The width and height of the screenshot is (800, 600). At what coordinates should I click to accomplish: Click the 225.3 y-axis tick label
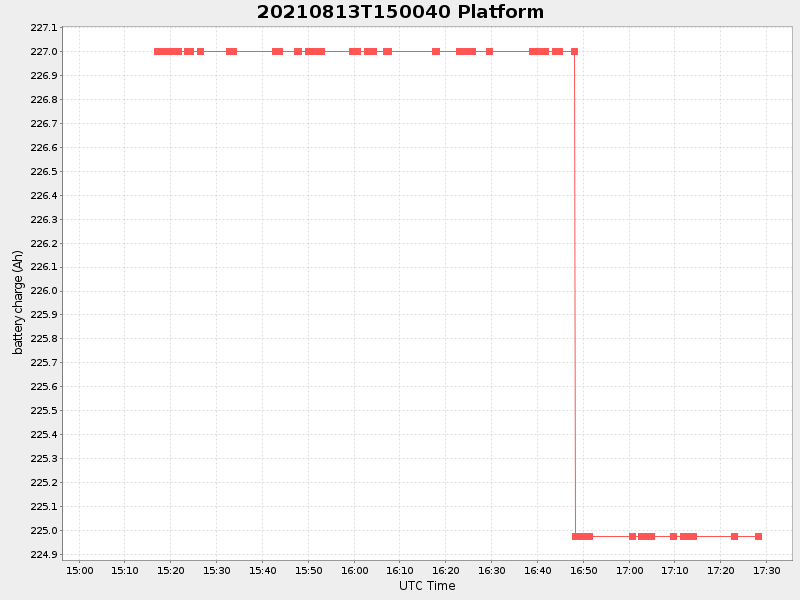(44, 459)
